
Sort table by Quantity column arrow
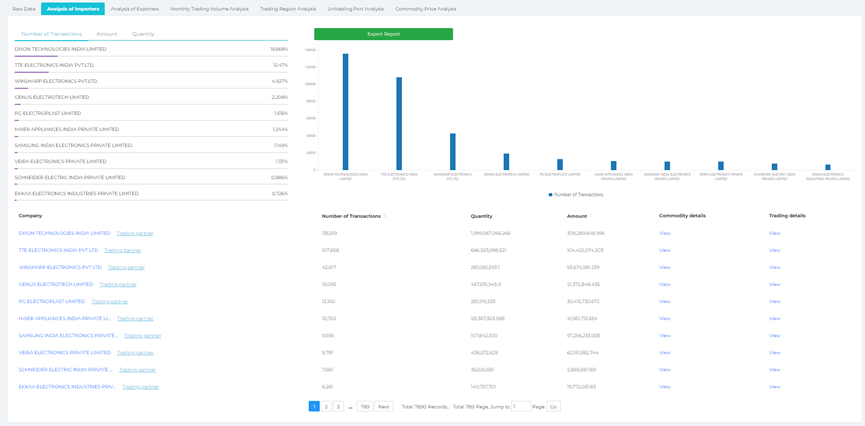[x=497, y=216]
